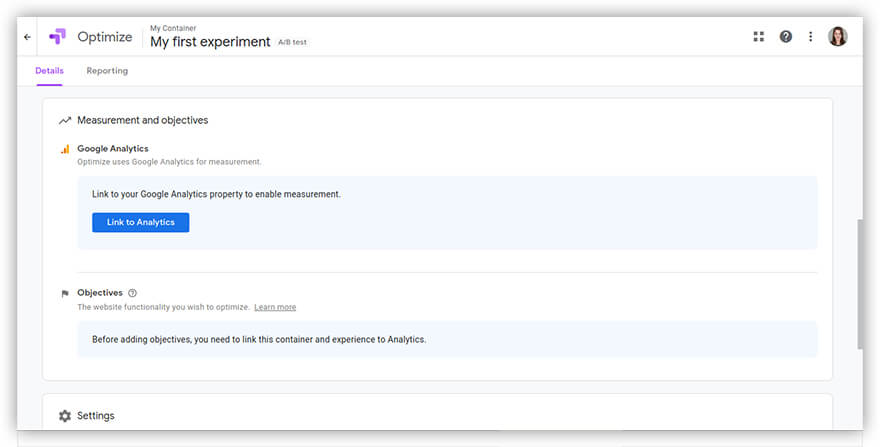Click the Measurement and objectives trend icon

point(65,120)
